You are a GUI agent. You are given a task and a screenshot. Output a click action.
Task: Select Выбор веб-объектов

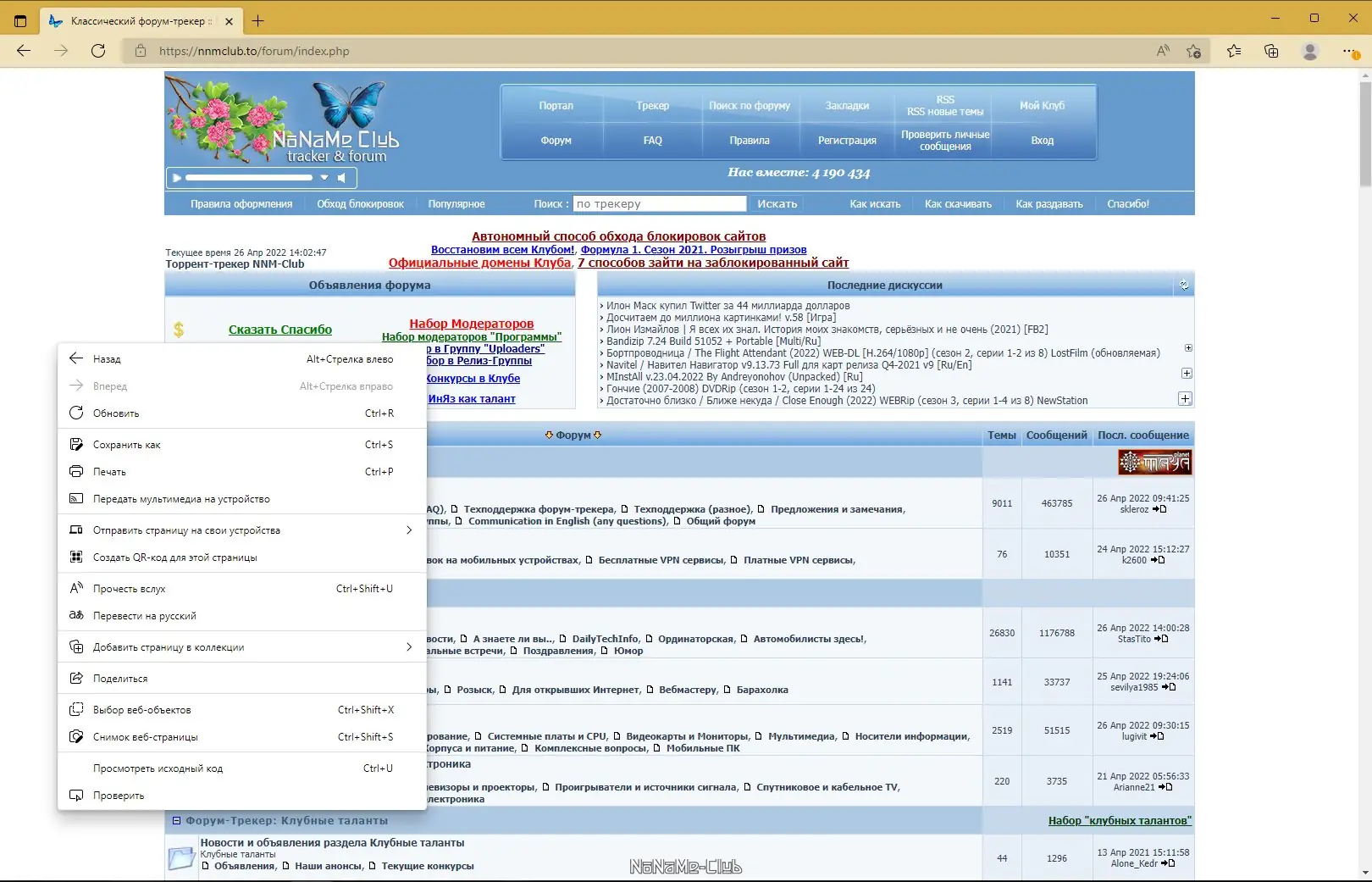242,710
